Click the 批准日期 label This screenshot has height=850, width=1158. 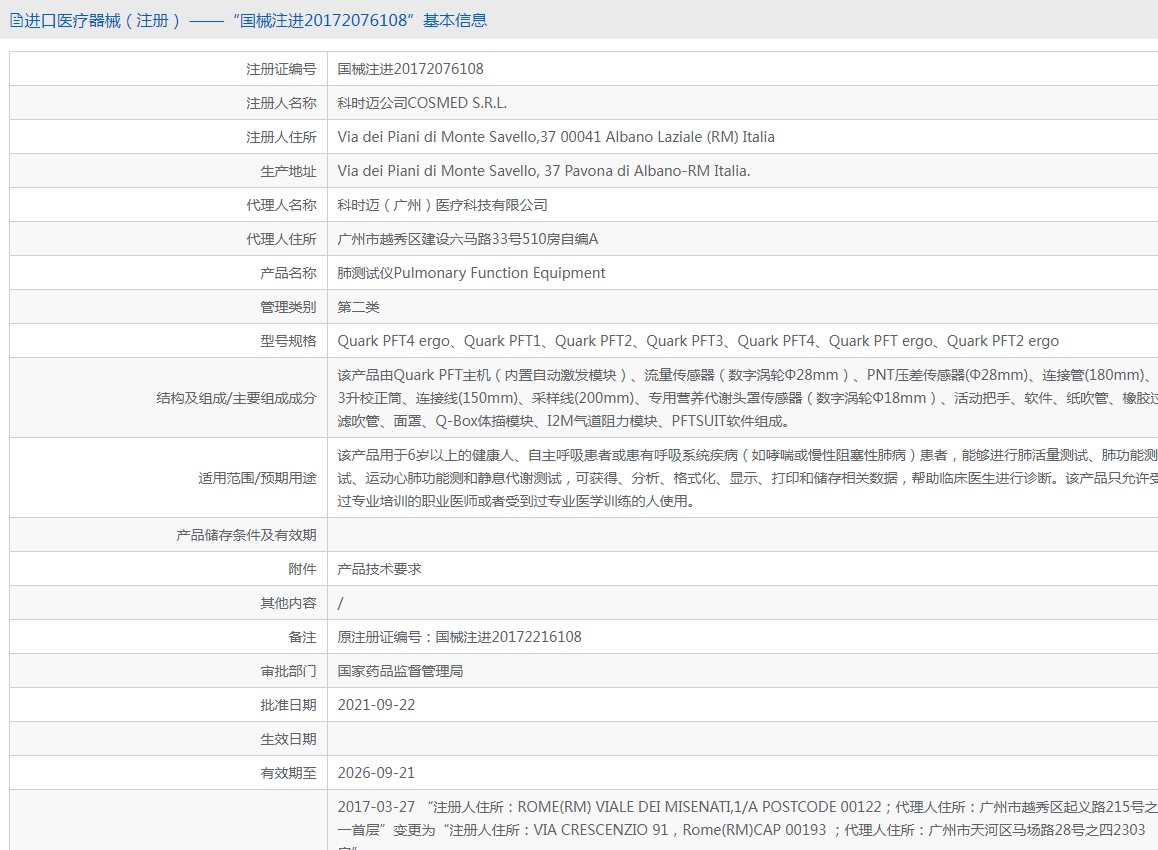(x=288, y=705)
